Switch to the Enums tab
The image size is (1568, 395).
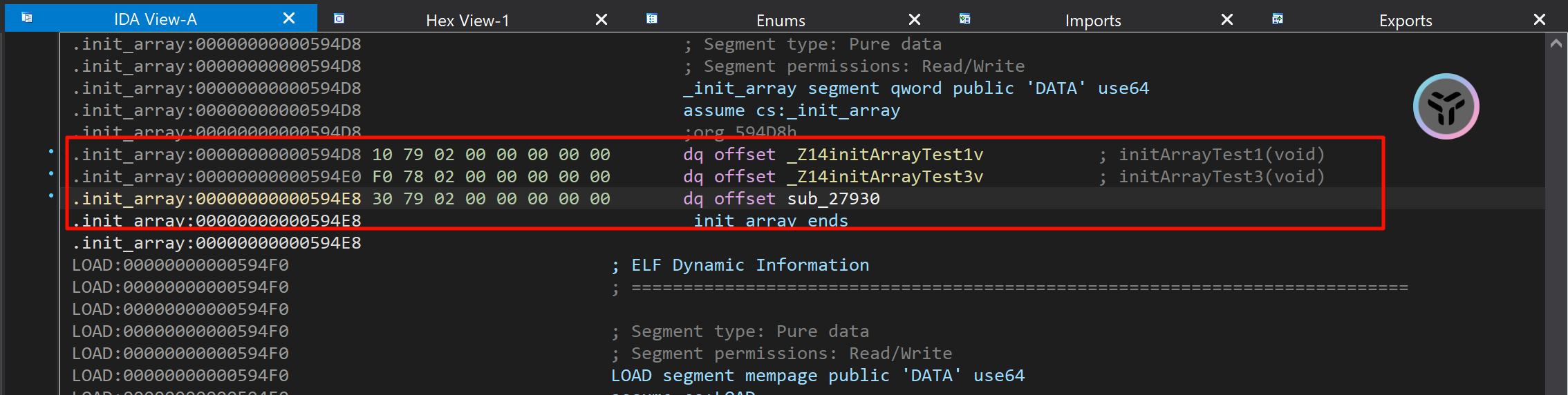coord(781,20)
